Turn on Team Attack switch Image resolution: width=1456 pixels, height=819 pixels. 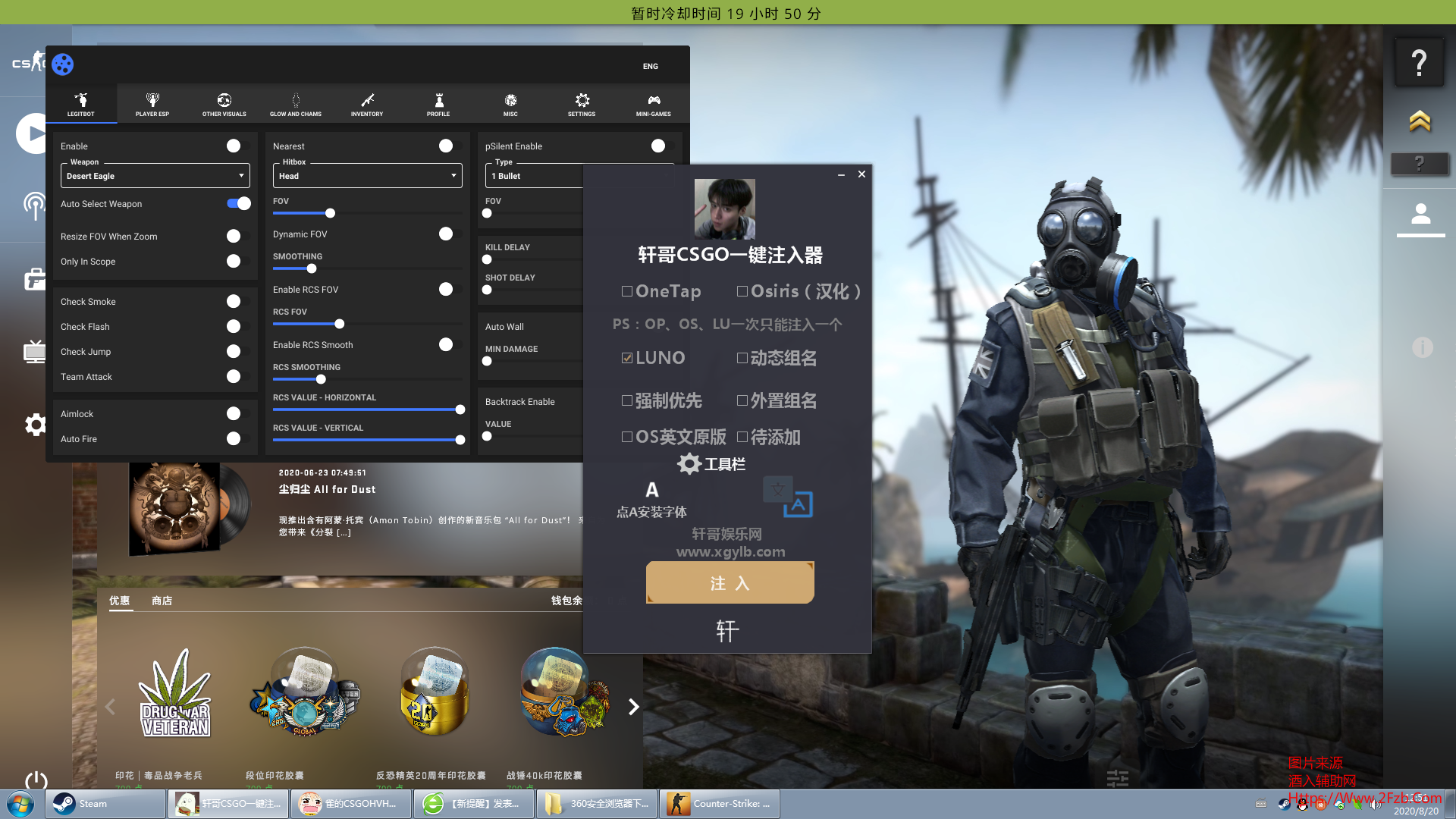[x=238, y=377]
